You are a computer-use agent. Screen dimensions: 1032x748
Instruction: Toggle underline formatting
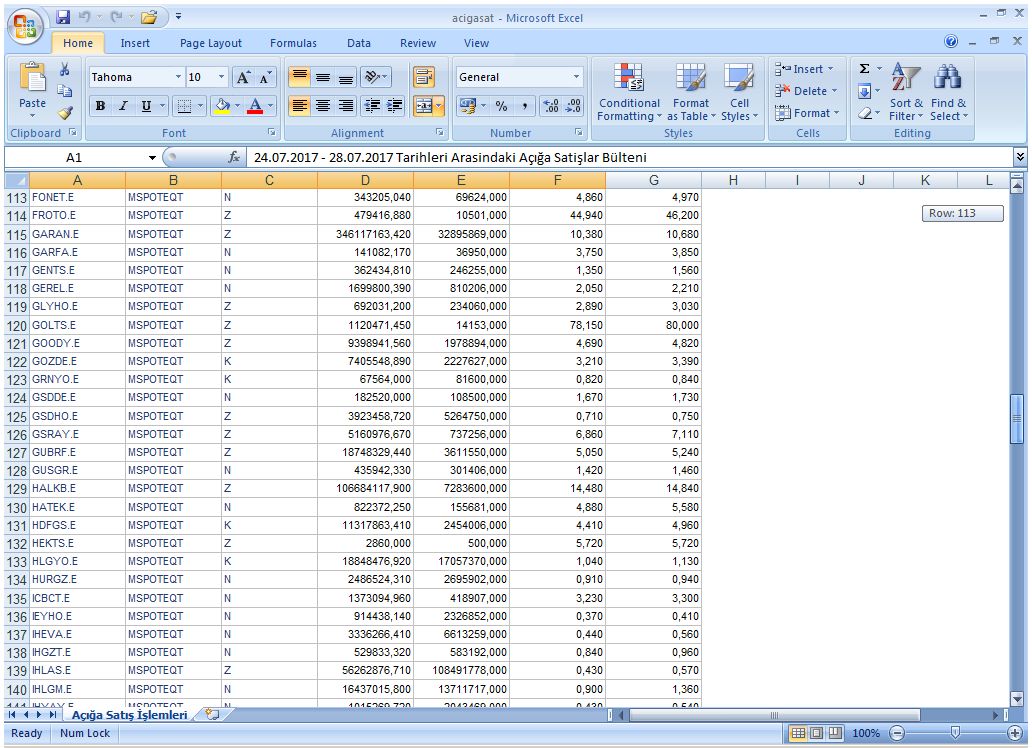click(x=146, y=105)
